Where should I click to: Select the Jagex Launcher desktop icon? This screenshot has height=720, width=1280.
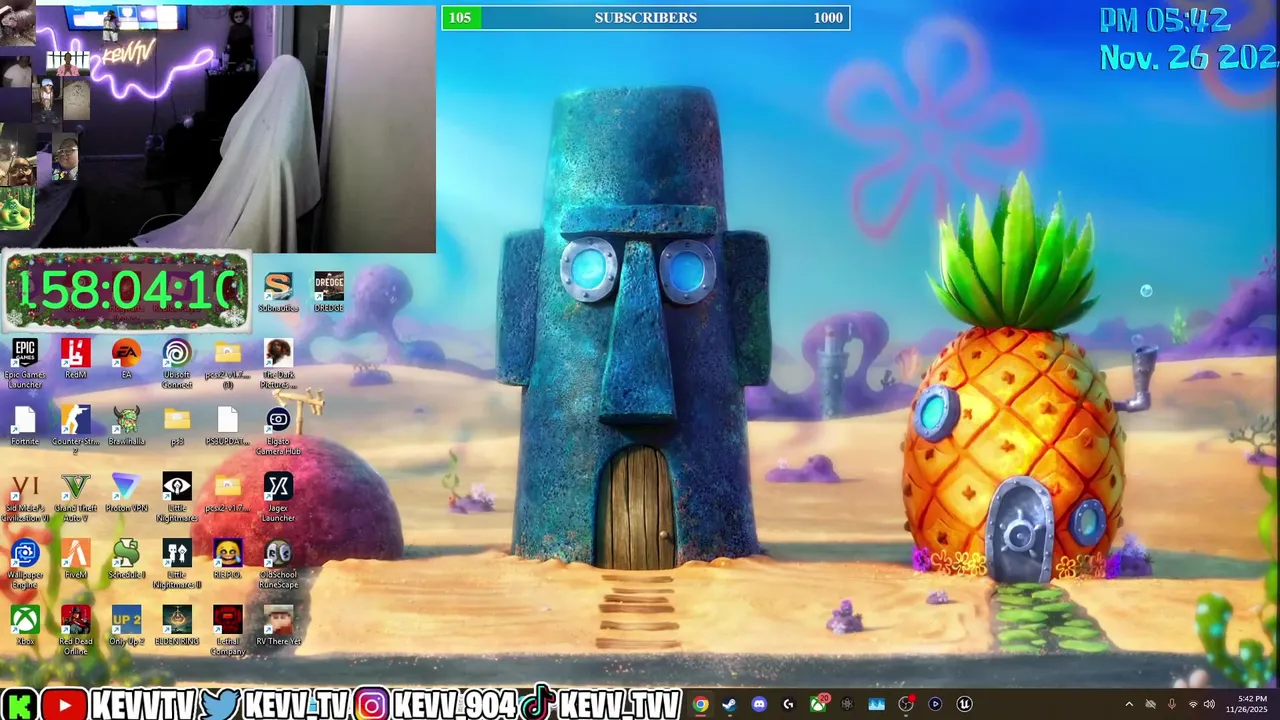278,497
